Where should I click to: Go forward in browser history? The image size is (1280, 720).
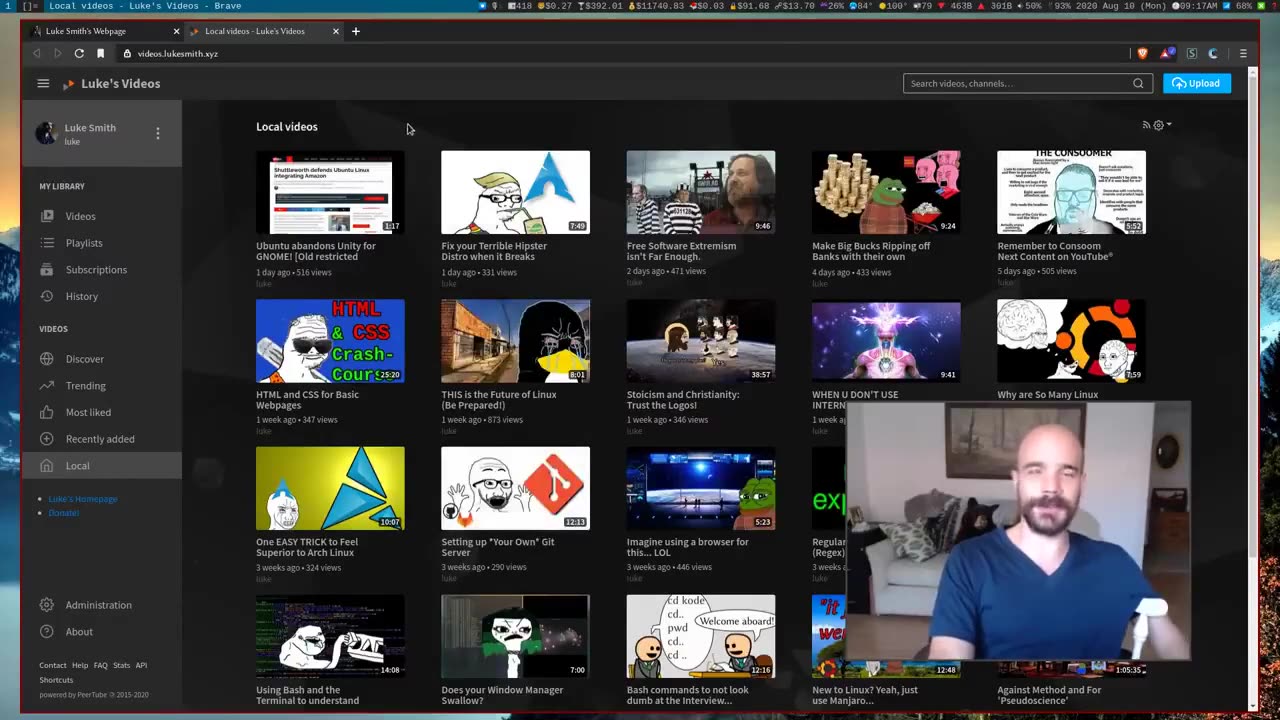click(x=57, y=53)
